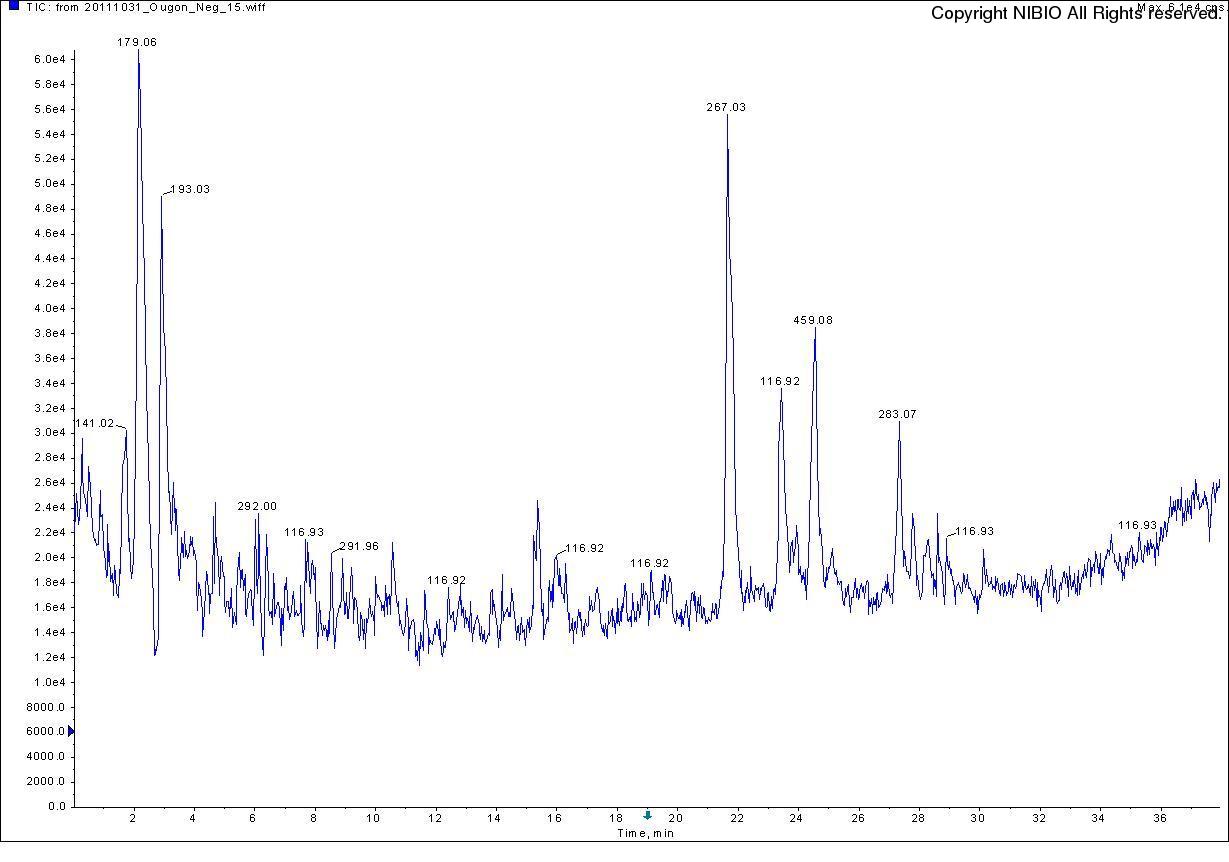The height and width of the screenshot is (862, 1229).
Task: Pick the 283.07 peak label
Action: coord(897,414)
